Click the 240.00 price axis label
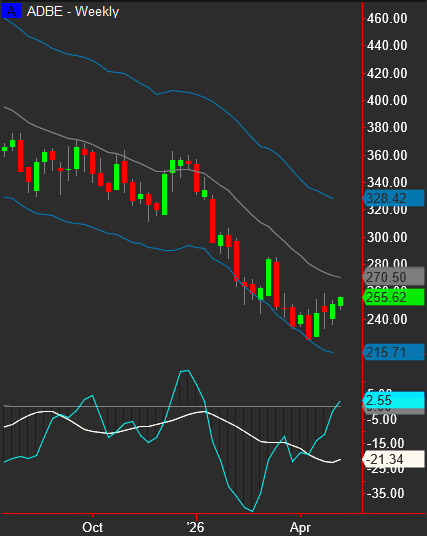This screenshot has height=536, width=427. coord(387,319)
